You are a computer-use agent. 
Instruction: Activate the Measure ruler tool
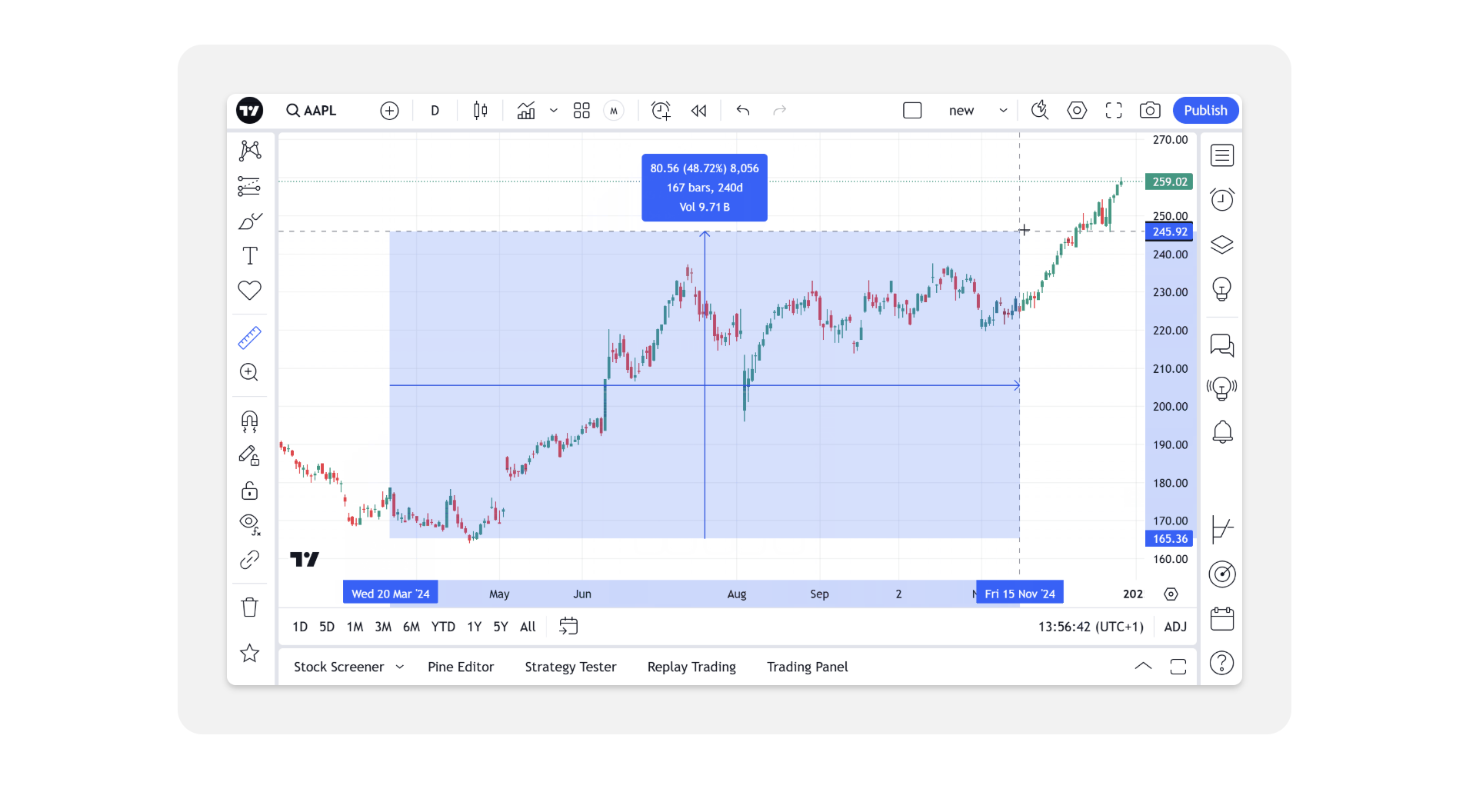249,338
